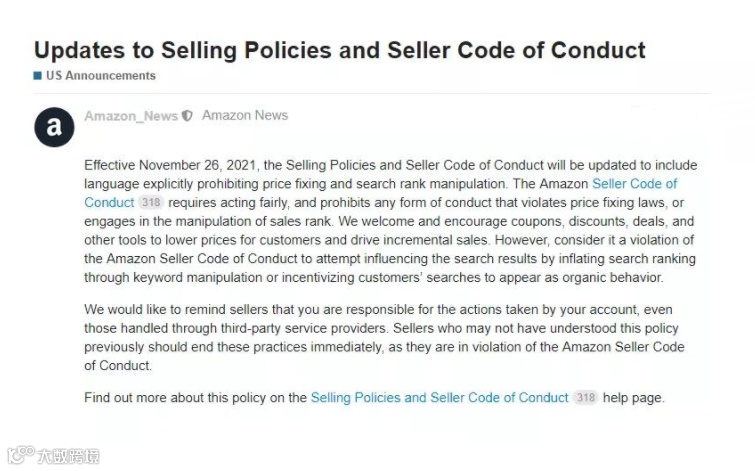Screen dimensions: 755x471
Task: Click the Amazon 'a' avatar icon
Action: click(x=54, y=127)
